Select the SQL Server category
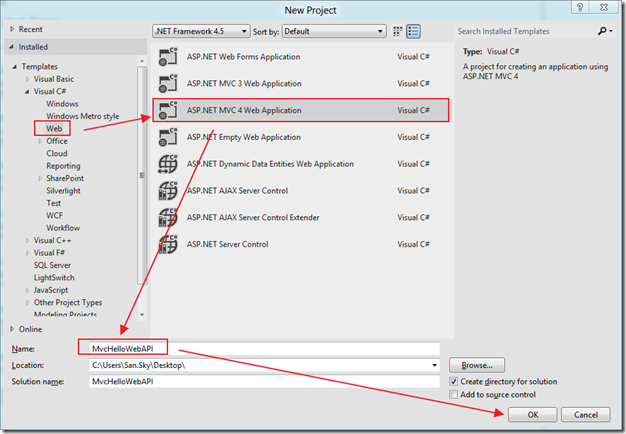The height and width of the screenshot is (434, 626). [x=52, y=265]
